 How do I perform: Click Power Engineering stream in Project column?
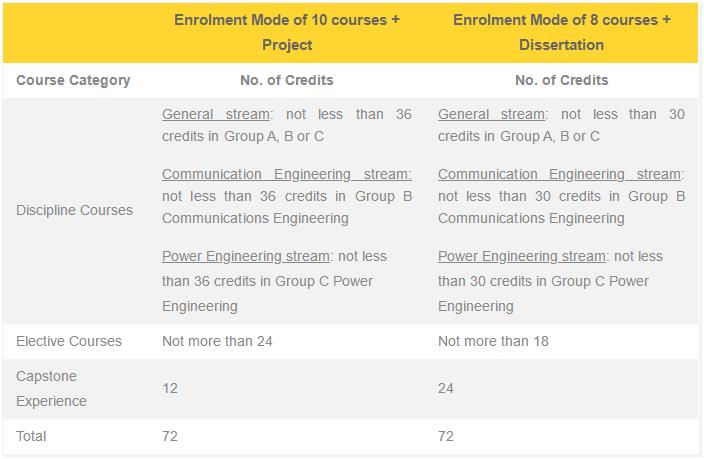246,256
